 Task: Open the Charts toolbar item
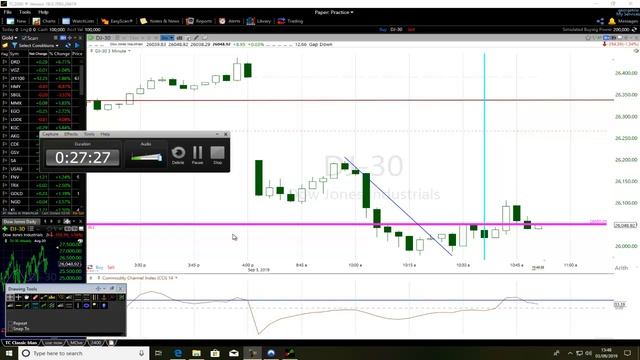tap(44, 21)
